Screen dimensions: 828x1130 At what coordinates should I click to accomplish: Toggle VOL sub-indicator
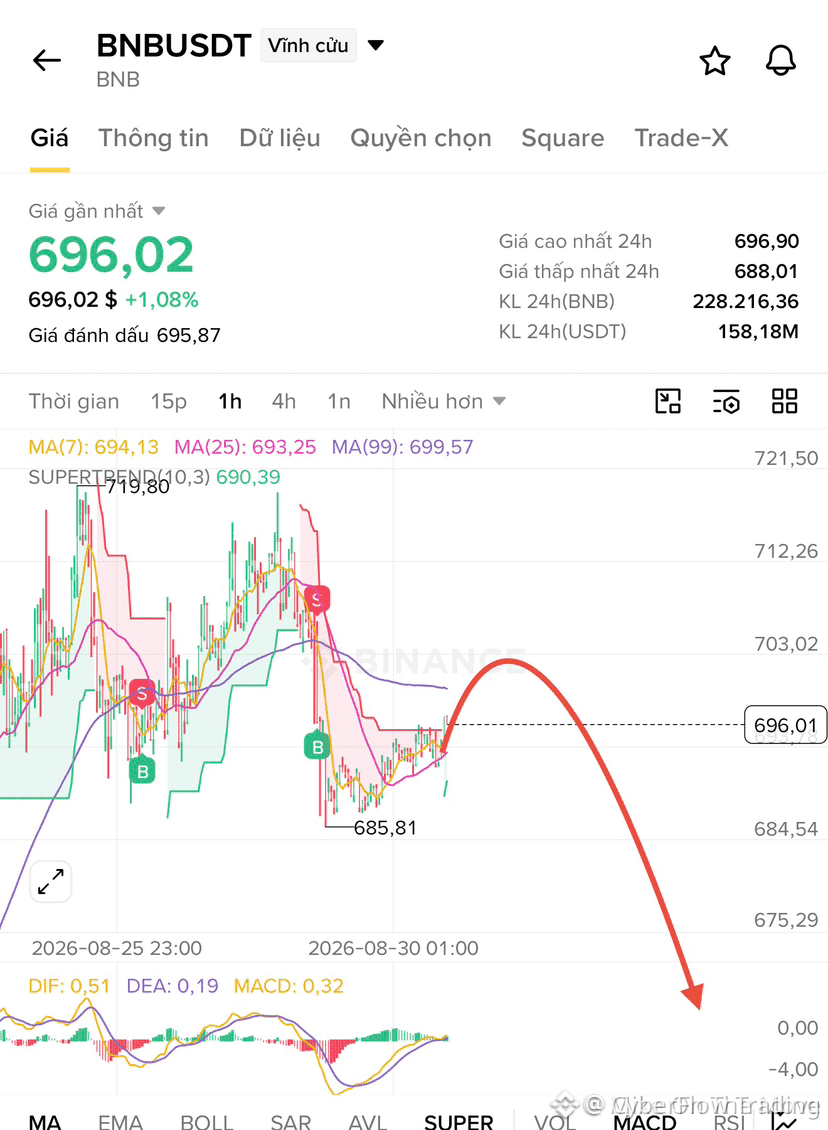coord(555,1121)
